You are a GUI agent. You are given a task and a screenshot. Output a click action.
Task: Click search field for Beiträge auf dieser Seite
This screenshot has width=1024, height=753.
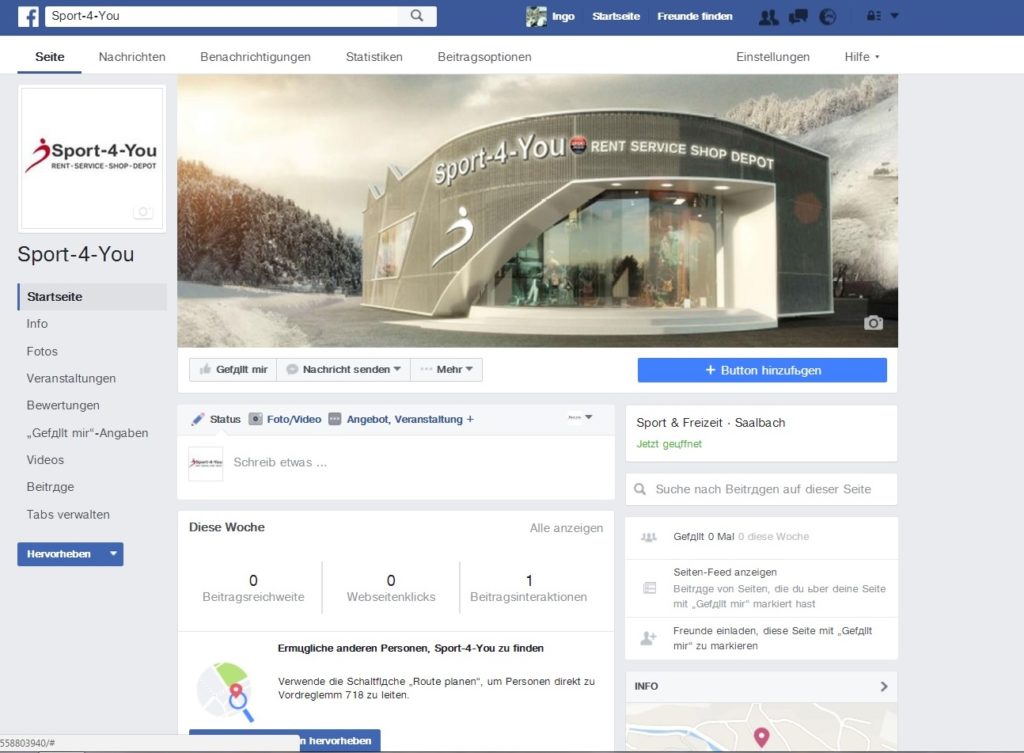pos(761,489)
